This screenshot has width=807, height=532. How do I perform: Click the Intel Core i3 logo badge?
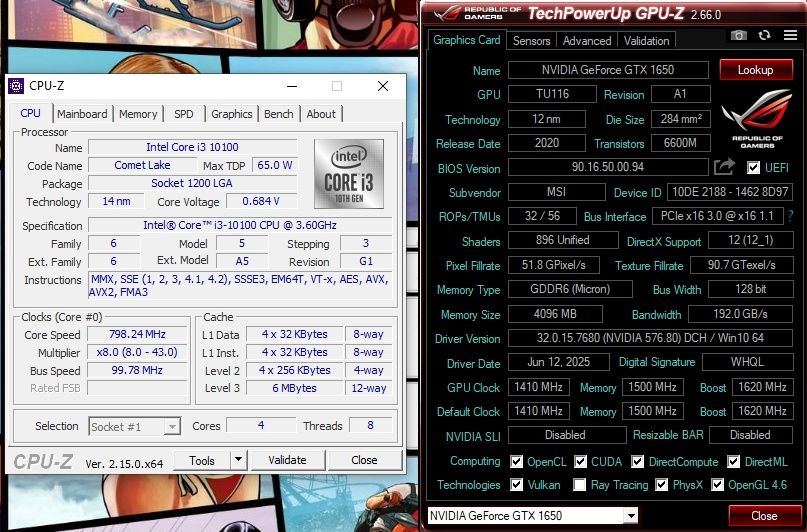click(x=349, y=173)
